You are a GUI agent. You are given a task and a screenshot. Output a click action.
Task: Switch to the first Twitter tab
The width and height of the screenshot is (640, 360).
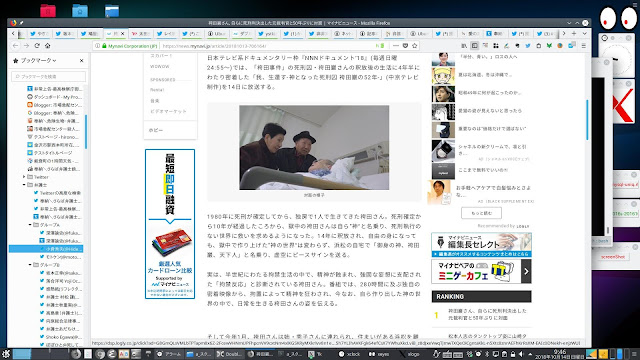coord(39,33)
